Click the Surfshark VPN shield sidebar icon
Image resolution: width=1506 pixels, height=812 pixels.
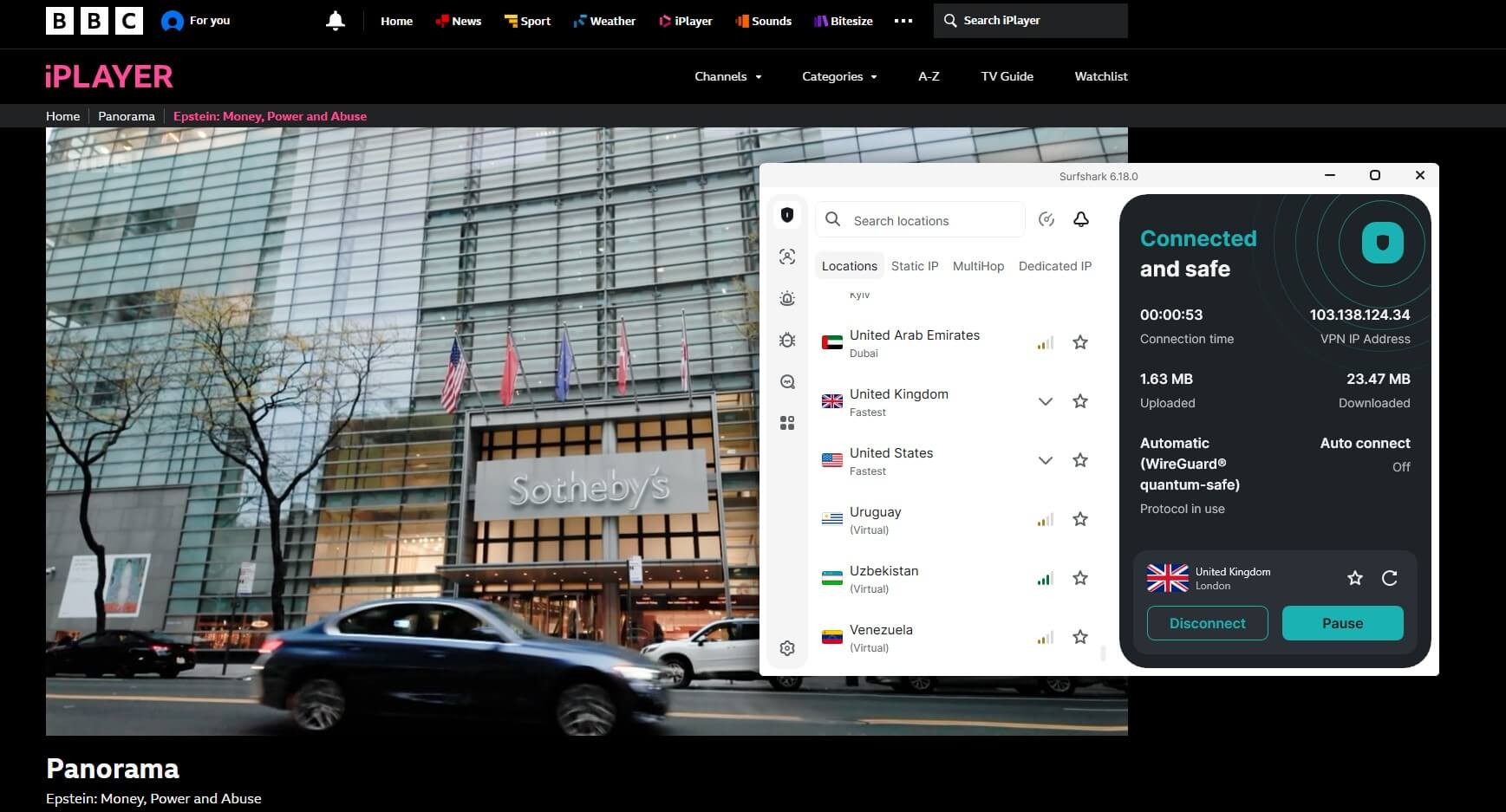pos(787,215)
